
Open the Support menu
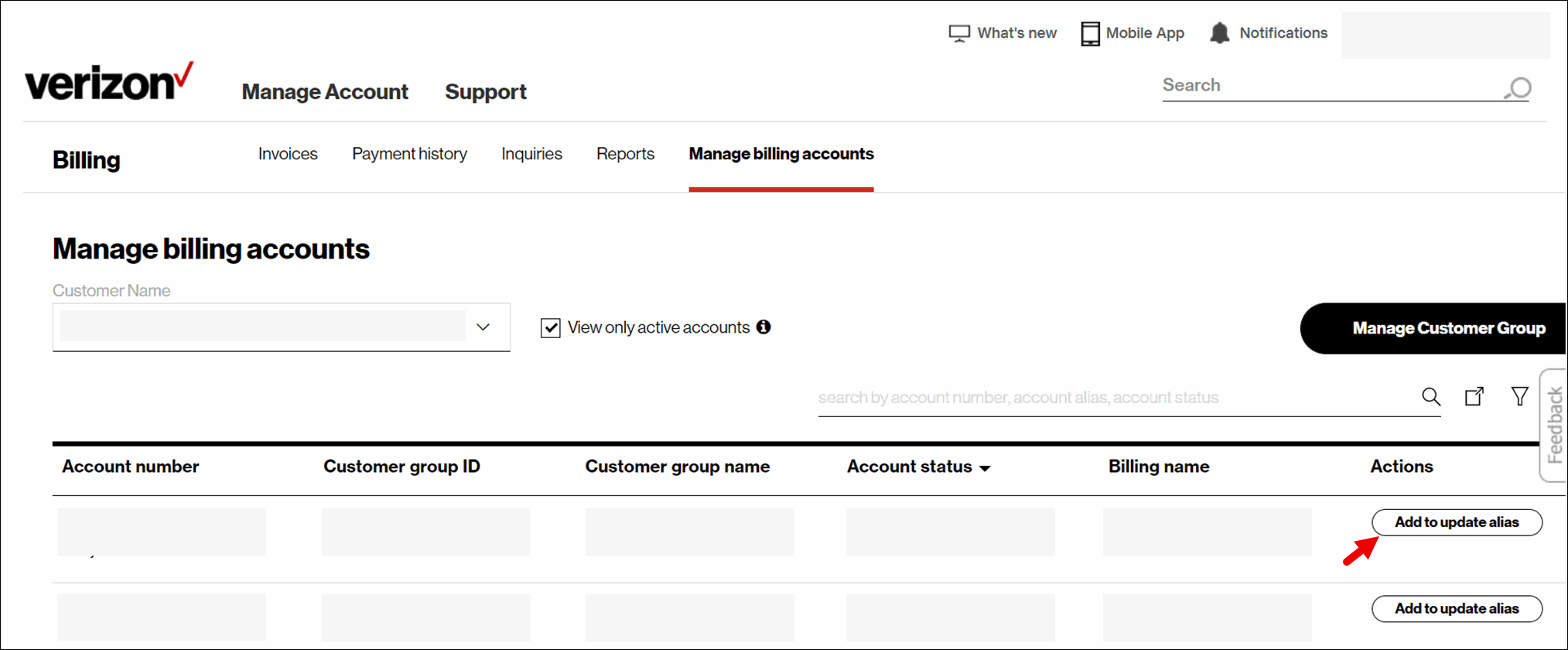pyautogui.click(x=486, y=91)
